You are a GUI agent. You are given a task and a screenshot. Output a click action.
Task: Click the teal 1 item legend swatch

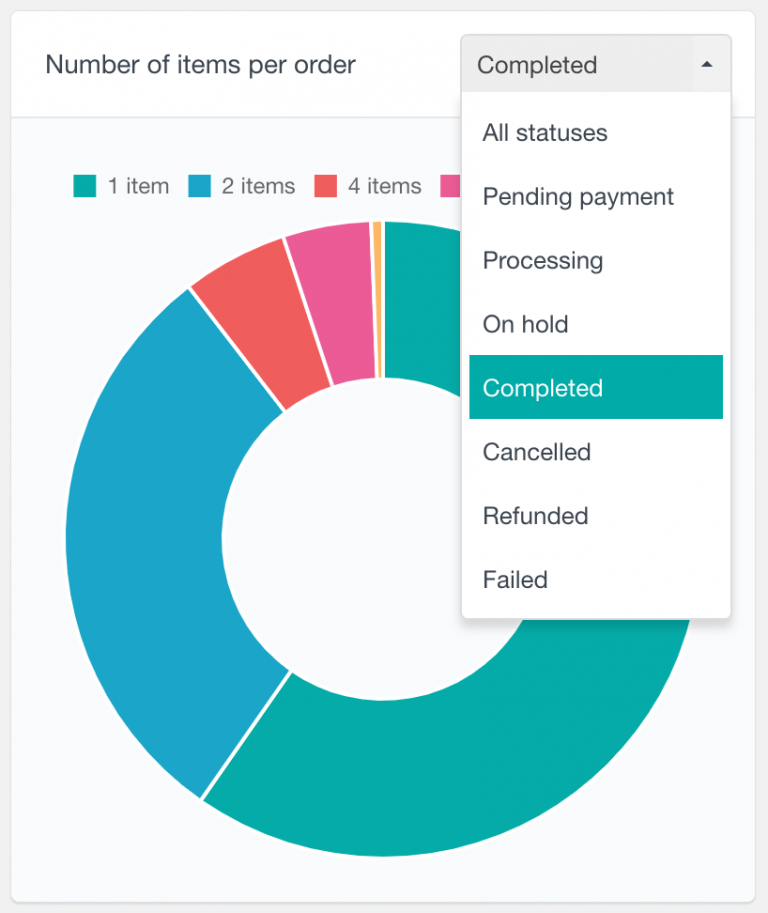(85, 186)
